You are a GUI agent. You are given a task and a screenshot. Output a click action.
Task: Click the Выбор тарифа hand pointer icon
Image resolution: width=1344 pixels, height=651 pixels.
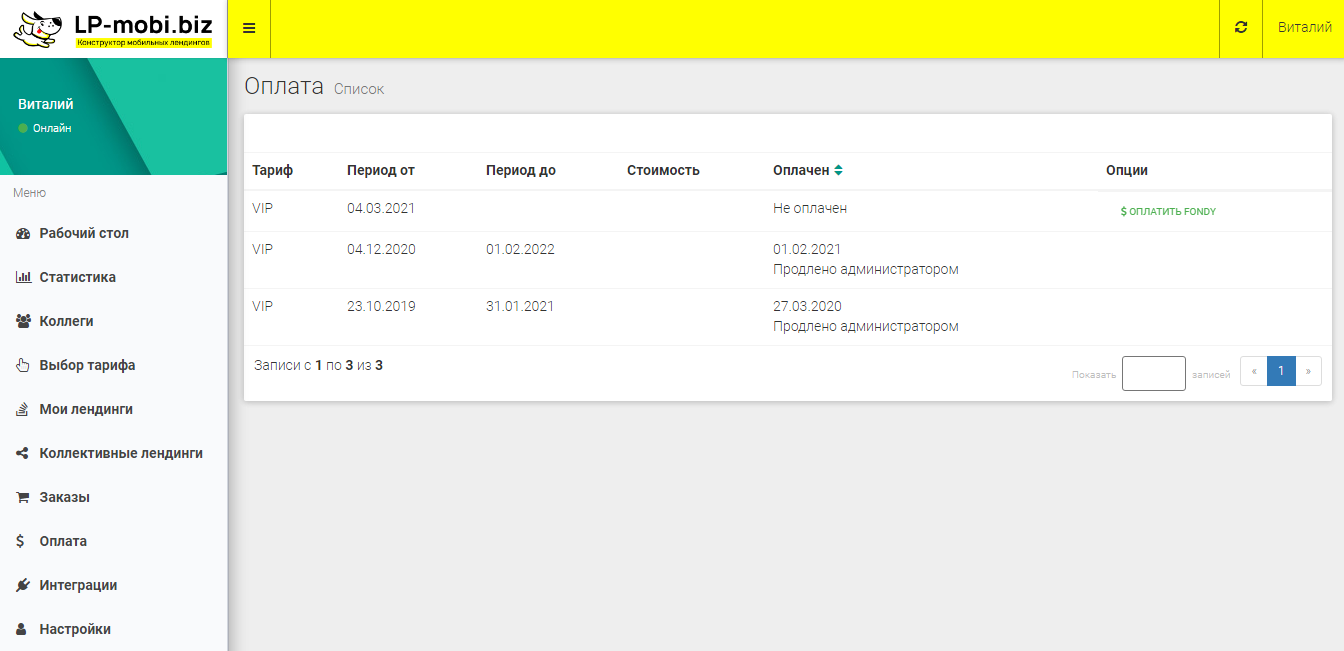pyautogui.click(x=23, y=366)
